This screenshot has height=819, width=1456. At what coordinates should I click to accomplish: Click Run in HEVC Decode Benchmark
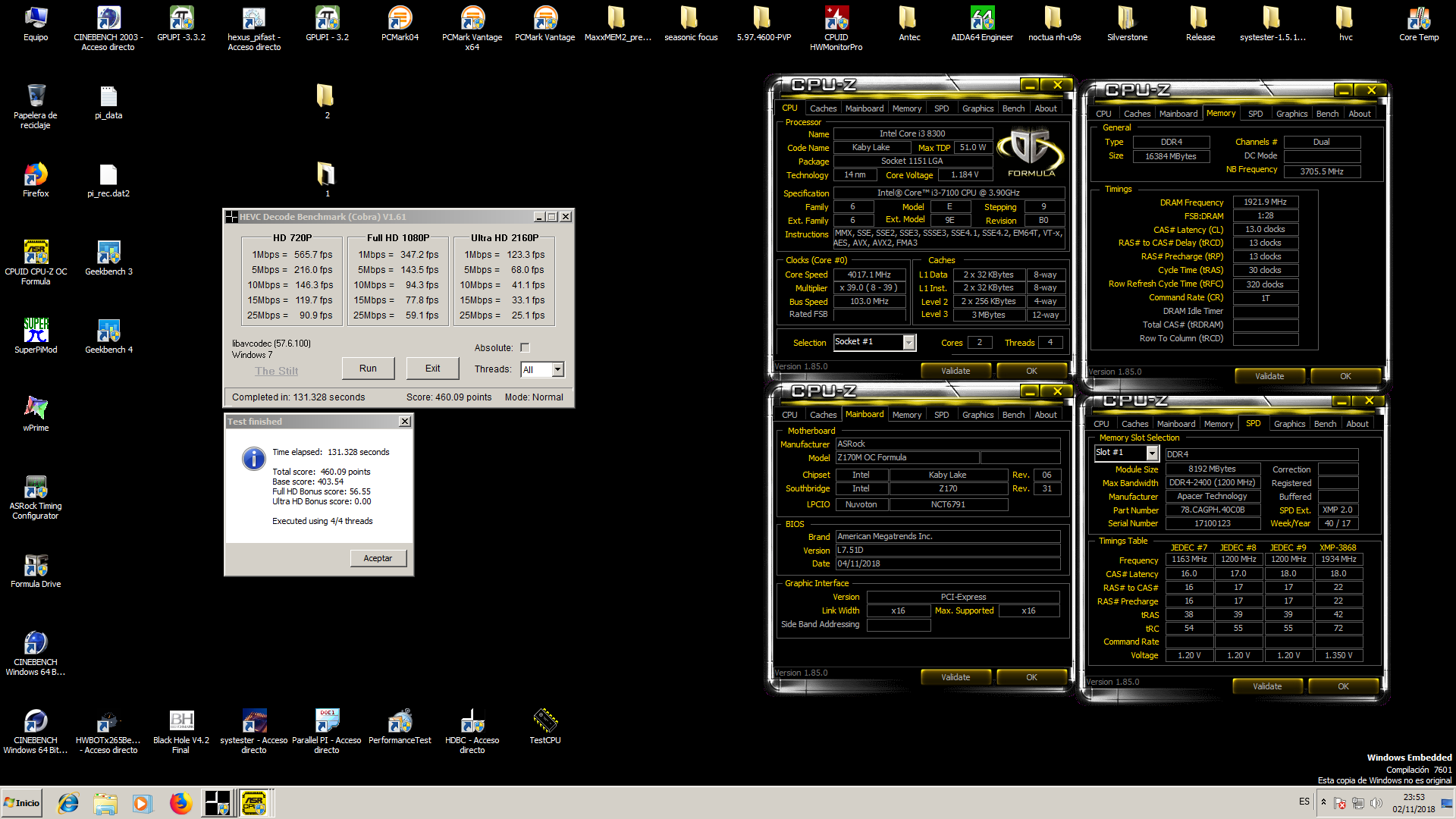(368, 369)
